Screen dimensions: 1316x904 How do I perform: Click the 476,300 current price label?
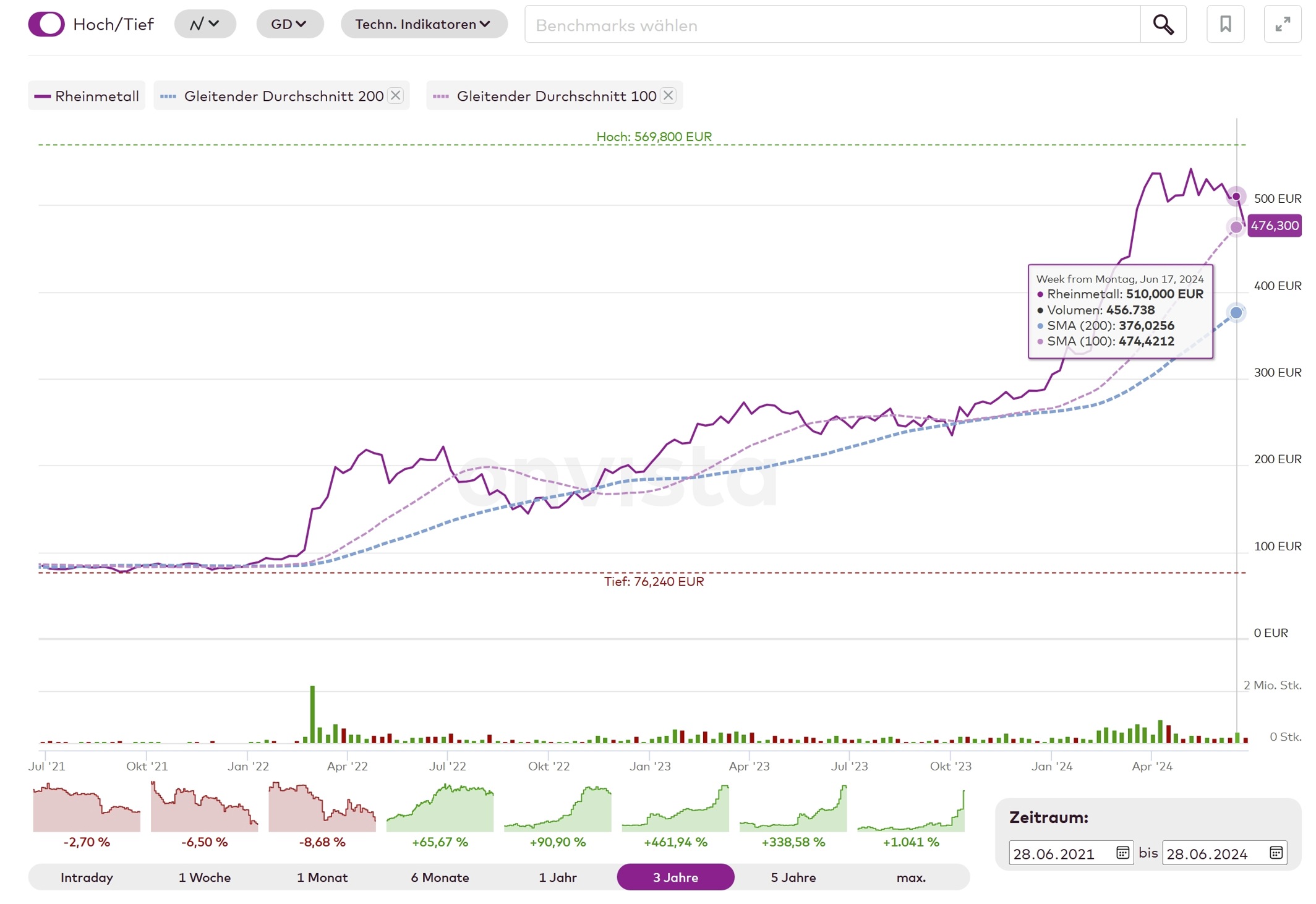coord(1275,226)
